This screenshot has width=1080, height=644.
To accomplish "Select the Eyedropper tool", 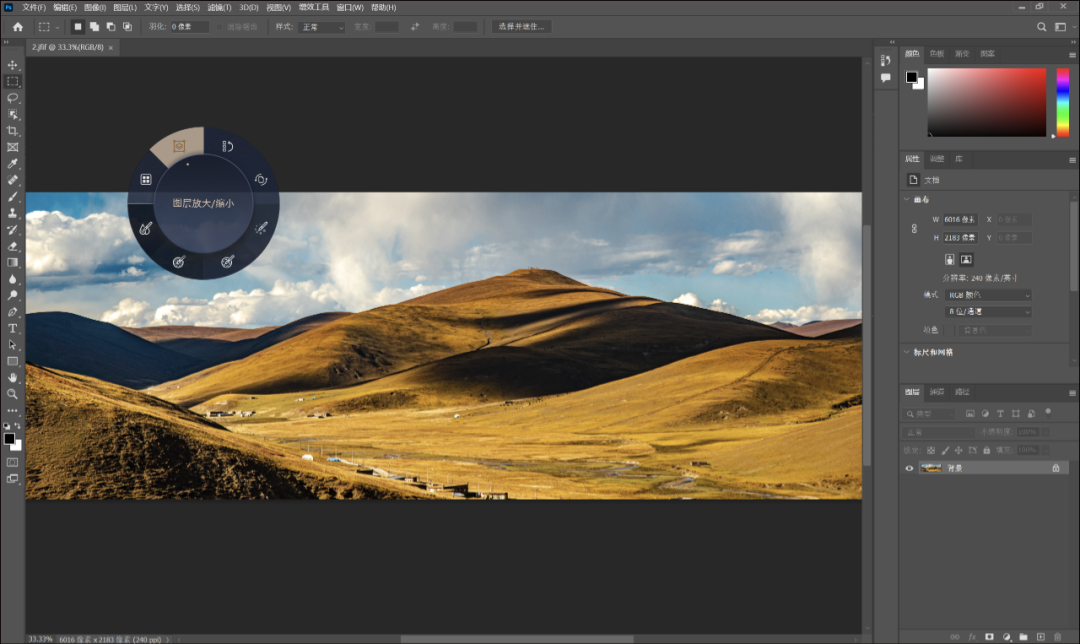I will [x=13, y=164].
